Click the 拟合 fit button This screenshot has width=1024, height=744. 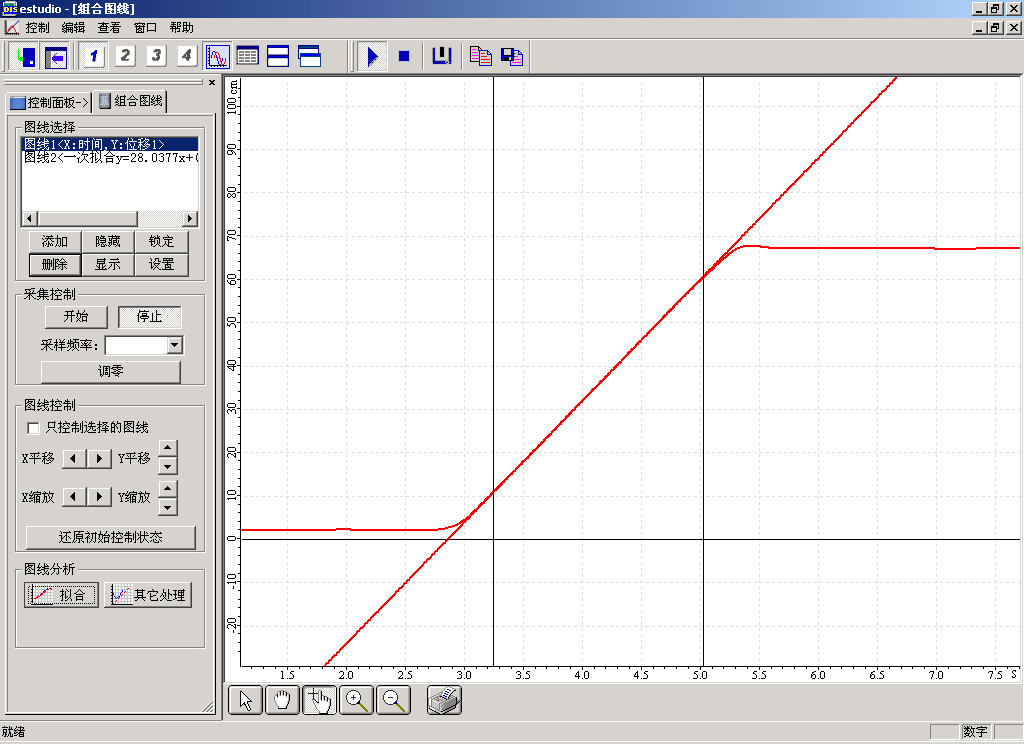61,595
